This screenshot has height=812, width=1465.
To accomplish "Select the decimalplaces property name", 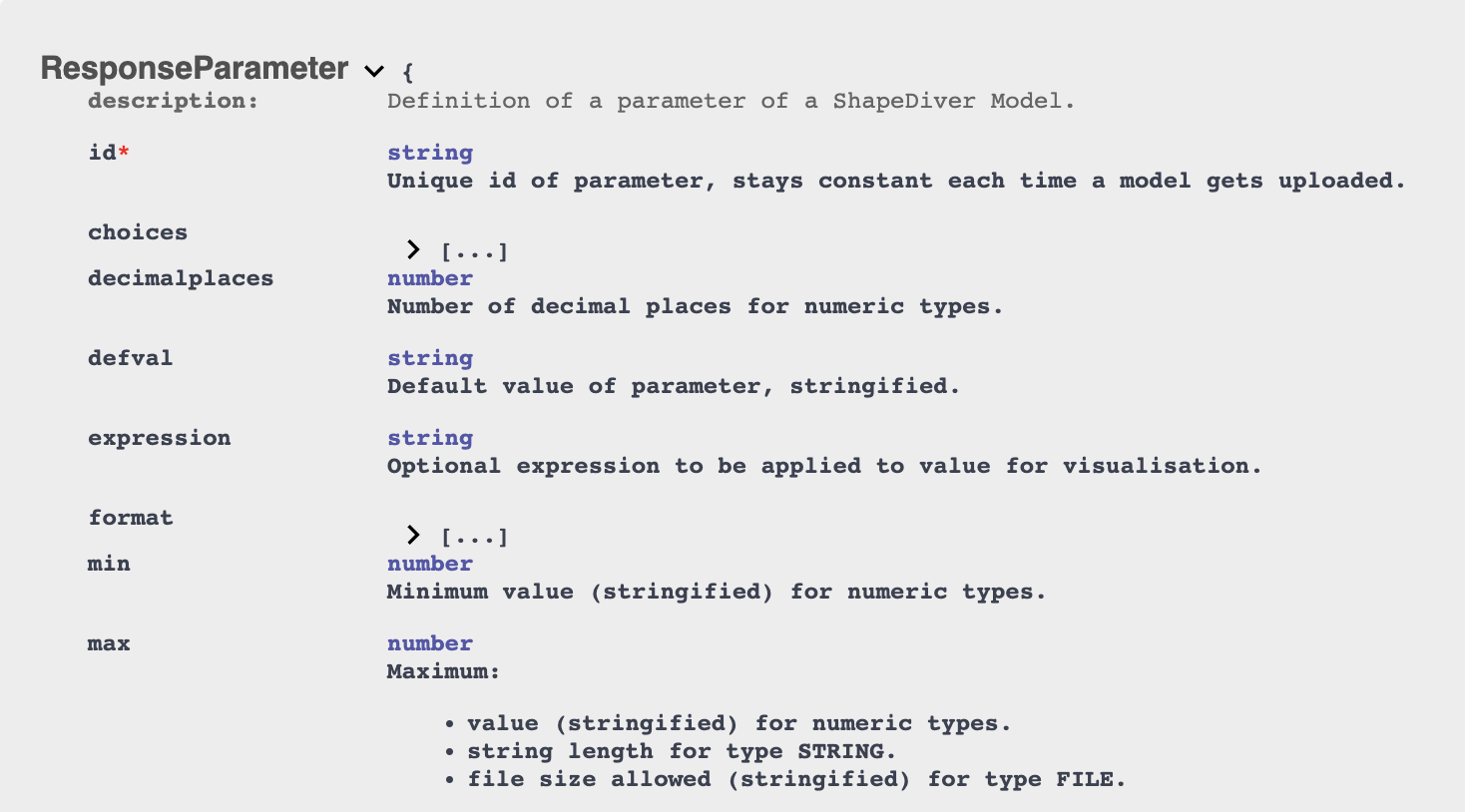I will point(181,278).
